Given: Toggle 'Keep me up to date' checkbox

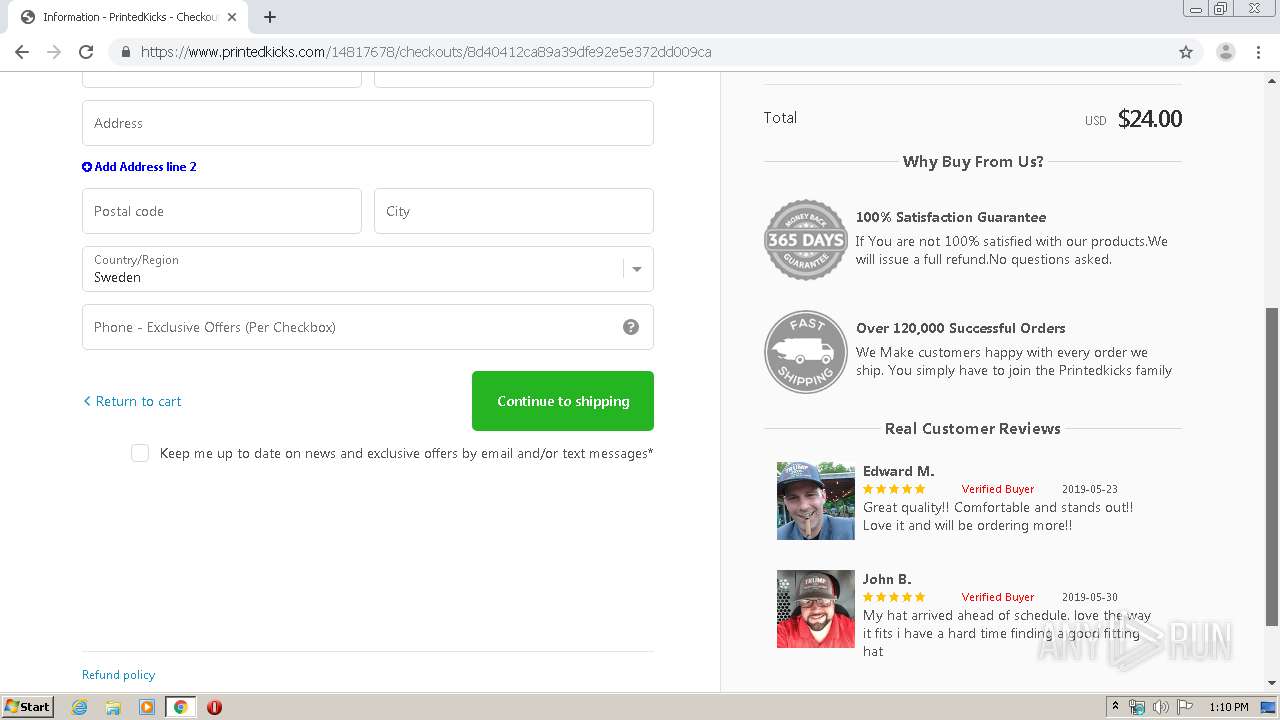Looking at the screenshot, I should click(x=140, y=453).
